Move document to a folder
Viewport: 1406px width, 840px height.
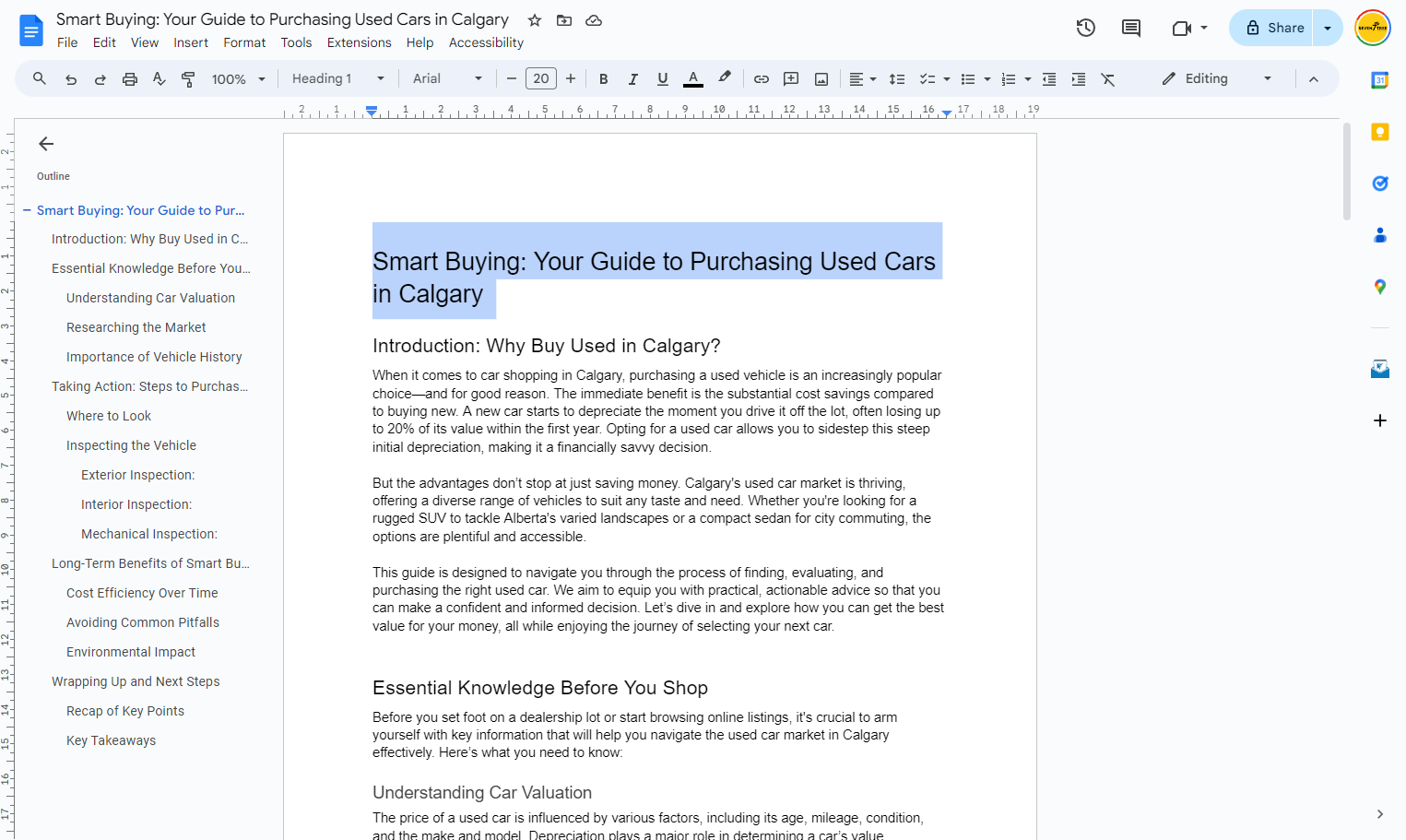tap(564, 20)
